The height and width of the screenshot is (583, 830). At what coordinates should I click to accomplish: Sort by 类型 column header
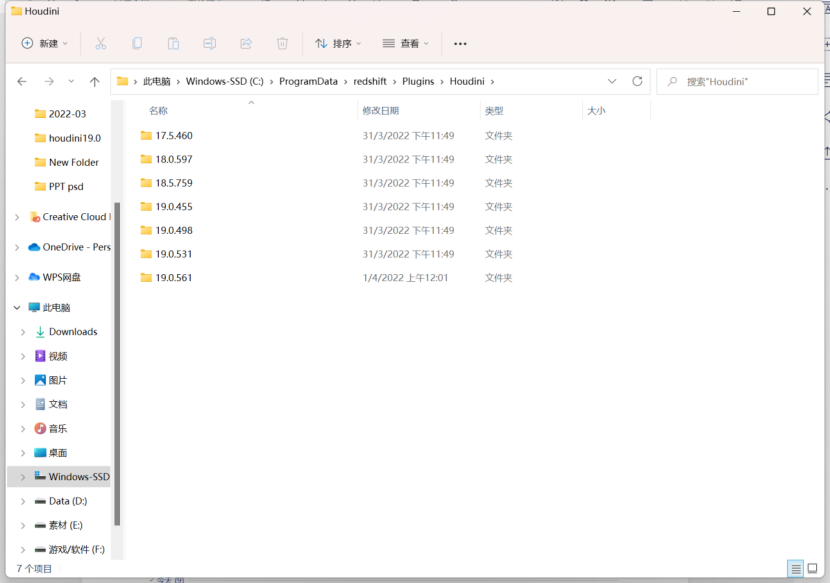click(494, 111)
